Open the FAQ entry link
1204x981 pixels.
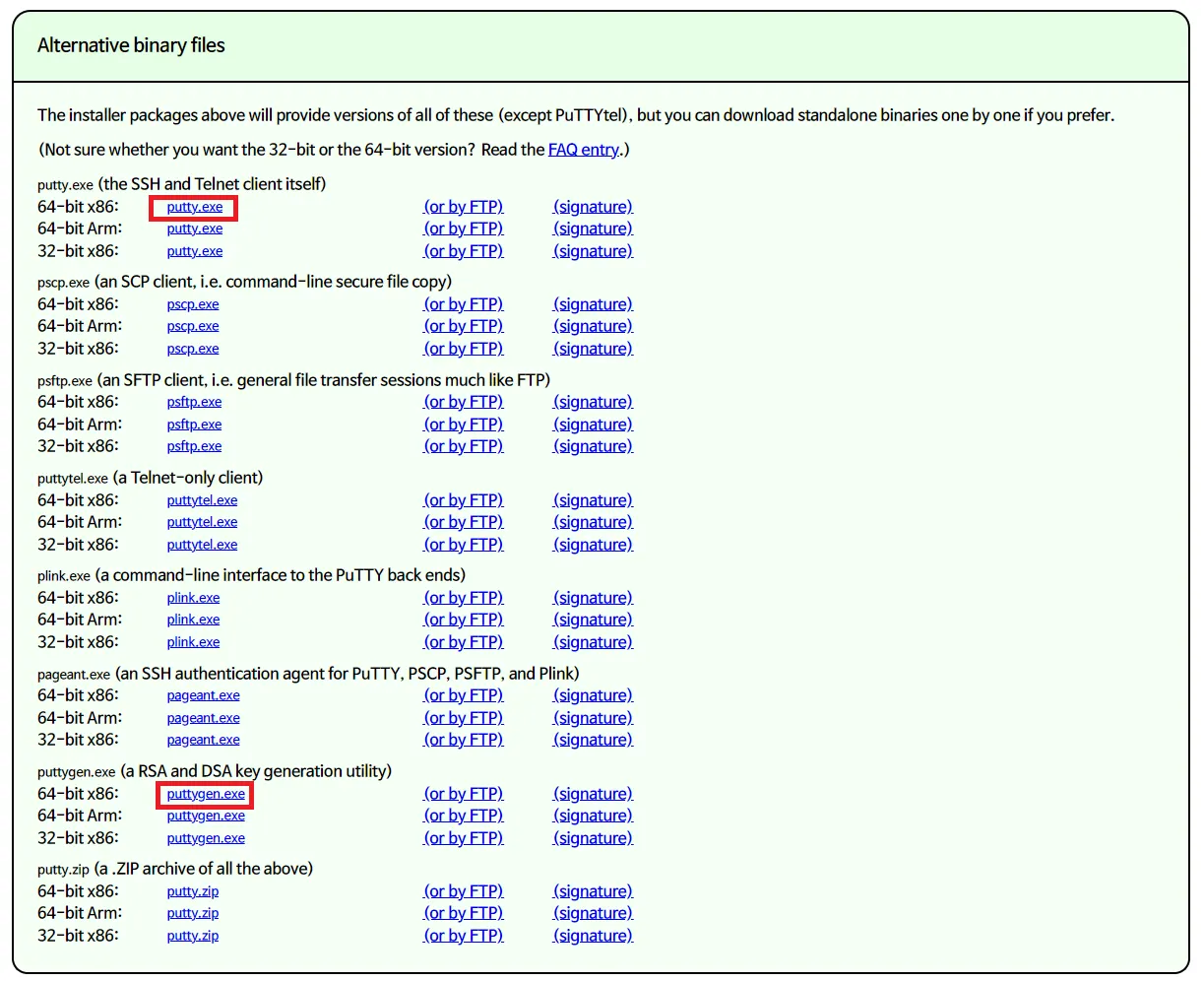click(x=585, y=150)
